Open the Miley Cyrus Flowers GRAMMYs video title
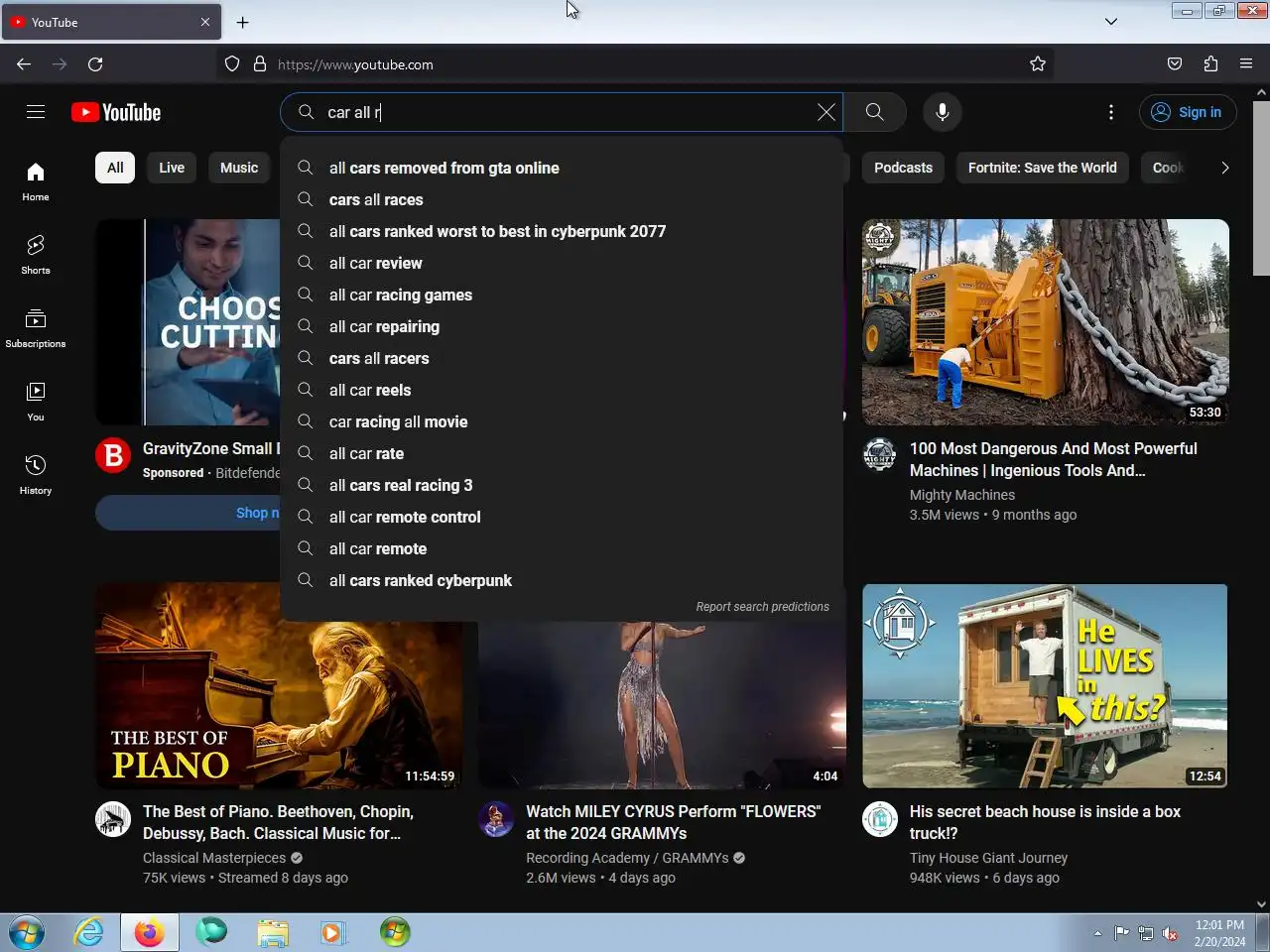Viewport: 1270px width, 952px height. 674,822
